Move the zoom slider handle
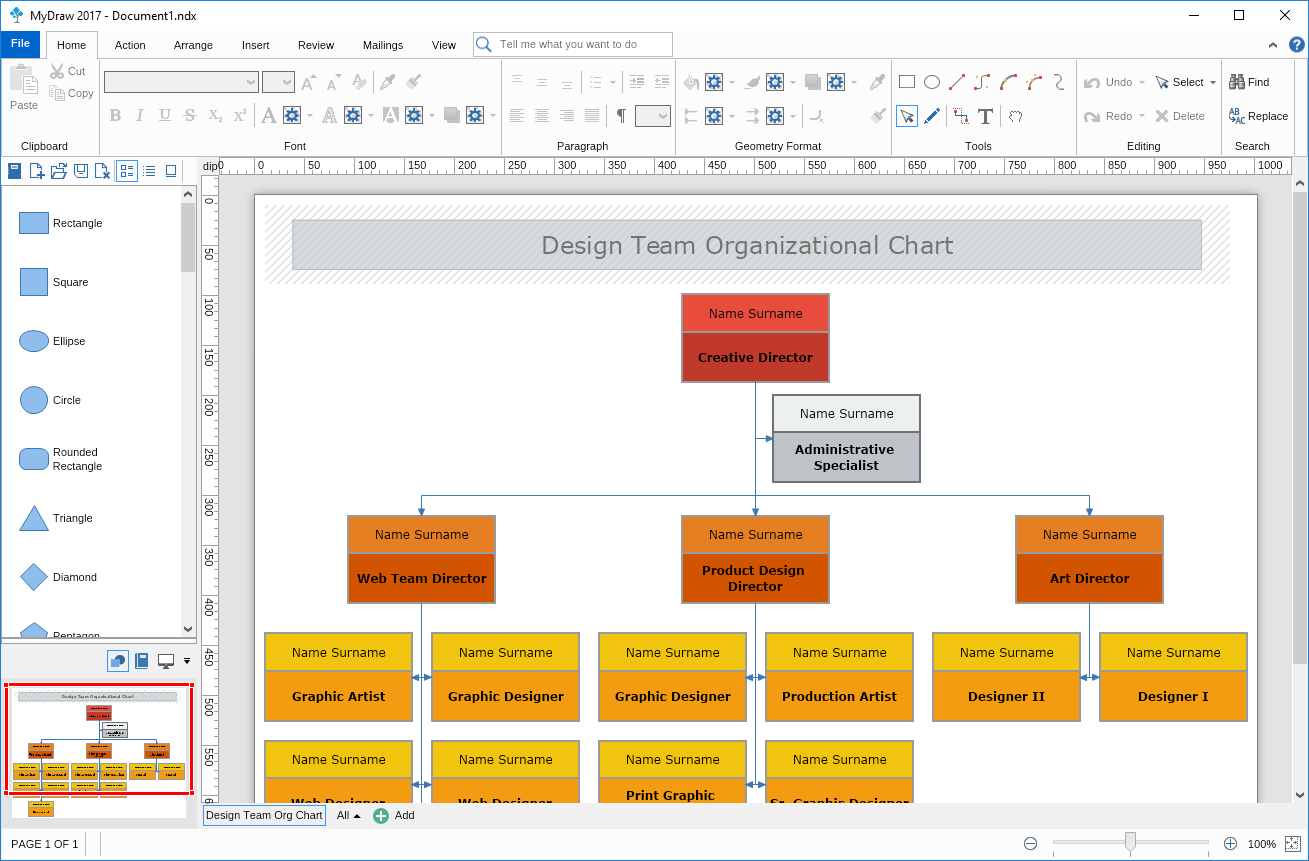This screenshot has height=861, width=1309. pyautogui.click(x=1130, y=843)
